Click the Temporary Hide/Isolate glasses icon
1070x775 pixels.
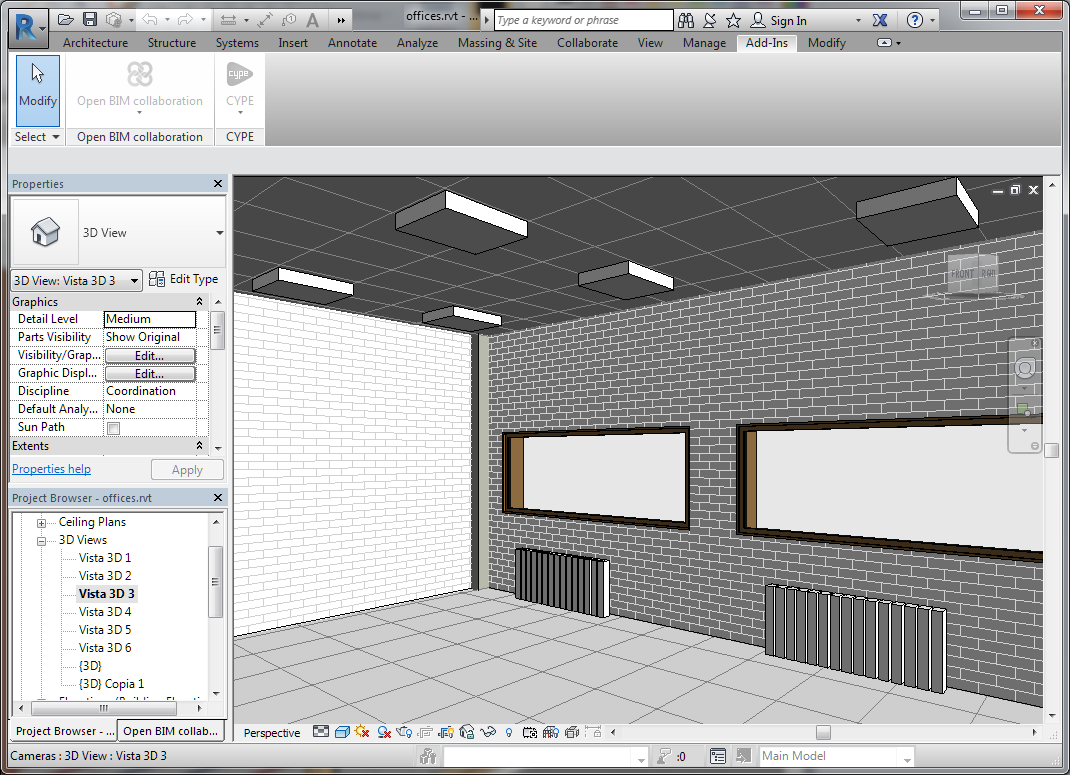[x=489, y=733]
